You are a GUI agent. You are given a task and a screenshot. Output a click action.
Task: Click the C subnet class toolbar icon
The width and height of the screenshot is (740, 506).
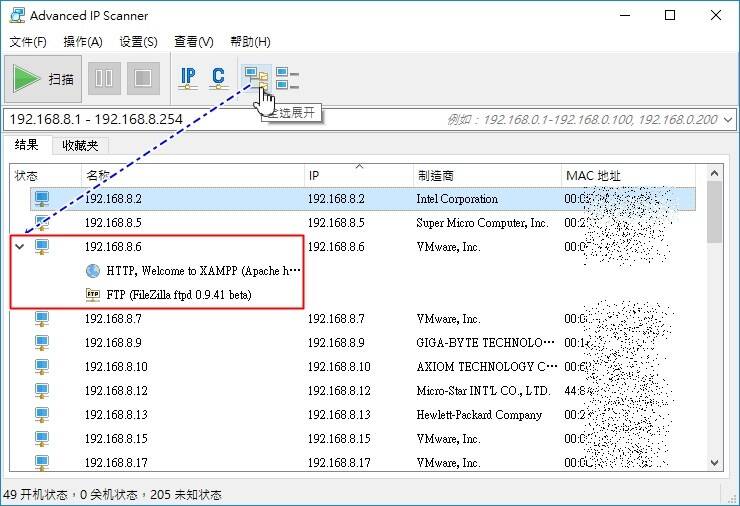tap(218, 78)
